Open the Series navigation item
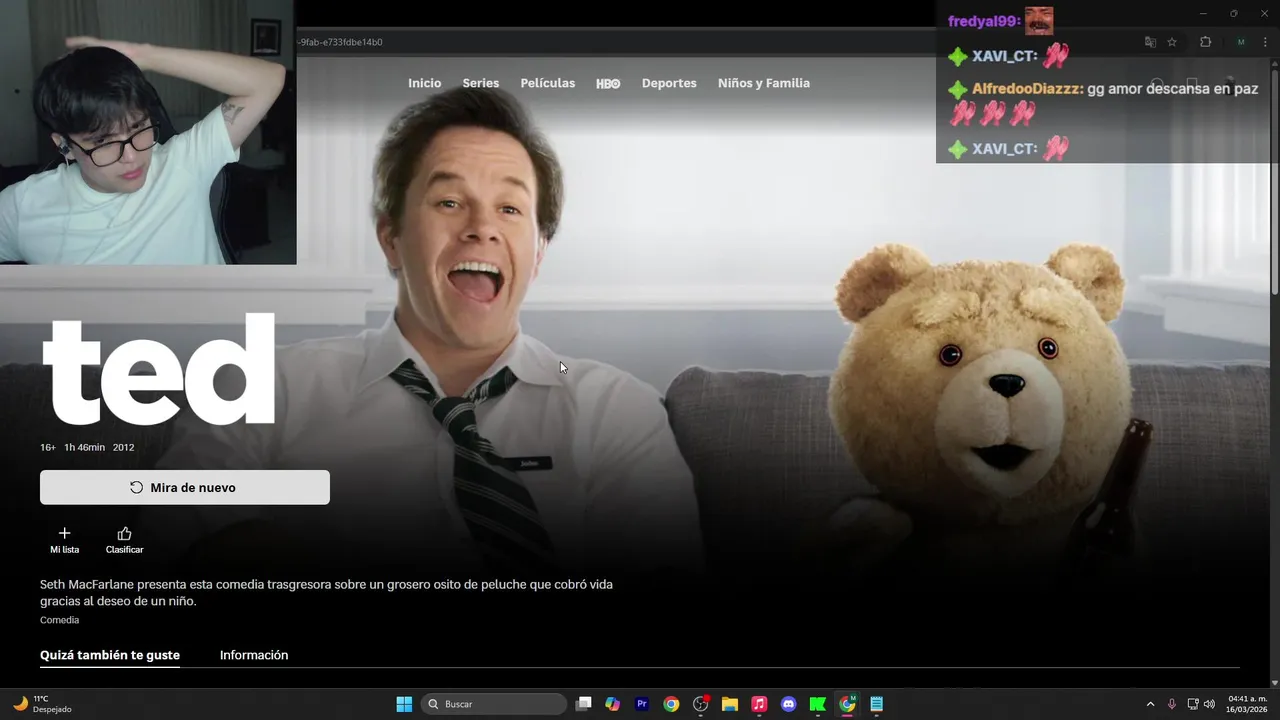The height and width of the screenshot is (720, 1280). (480, 83)
